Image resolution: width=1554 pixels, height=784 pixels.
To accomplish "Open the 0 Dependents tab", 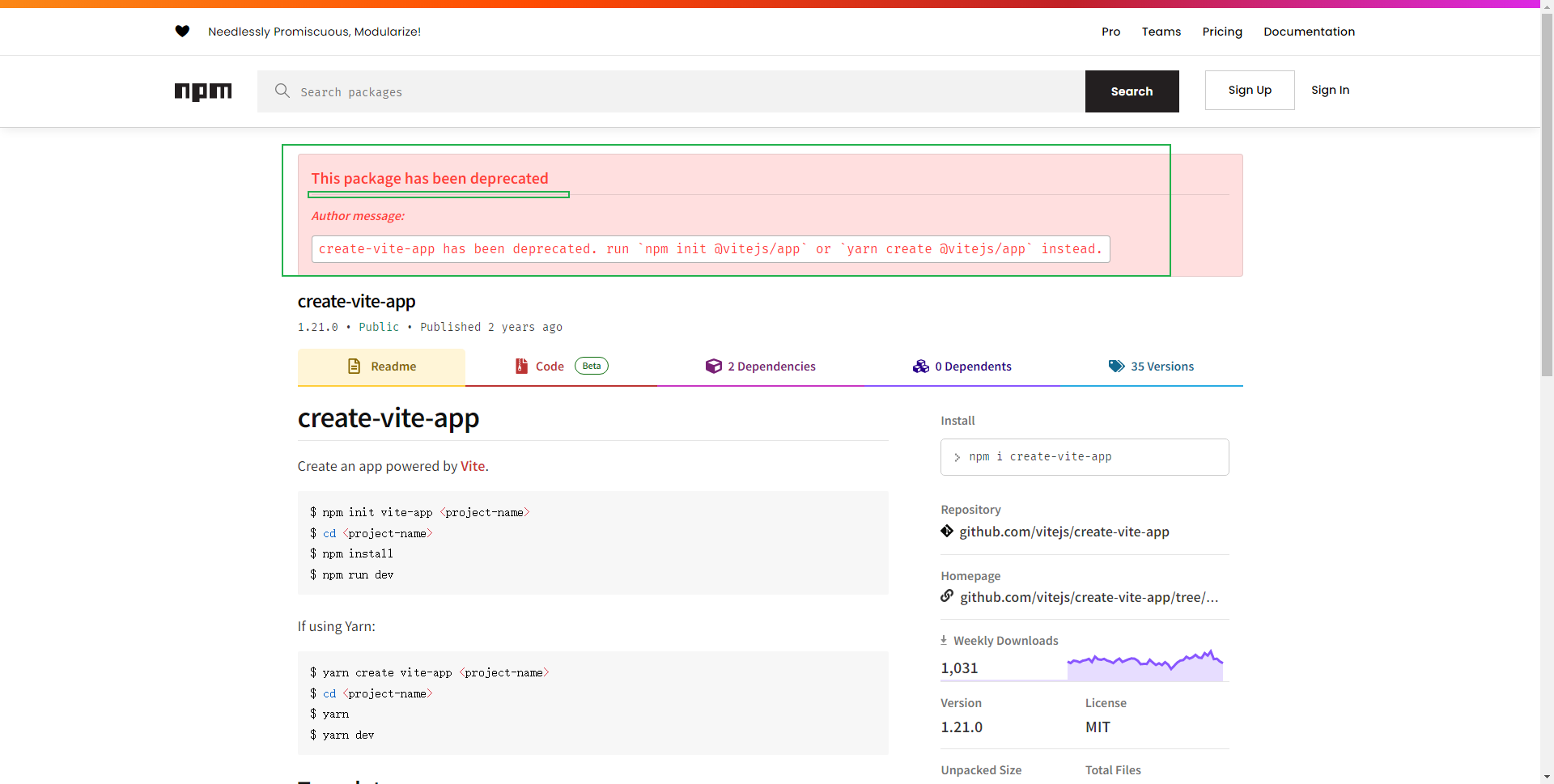I will click(962, 367).
